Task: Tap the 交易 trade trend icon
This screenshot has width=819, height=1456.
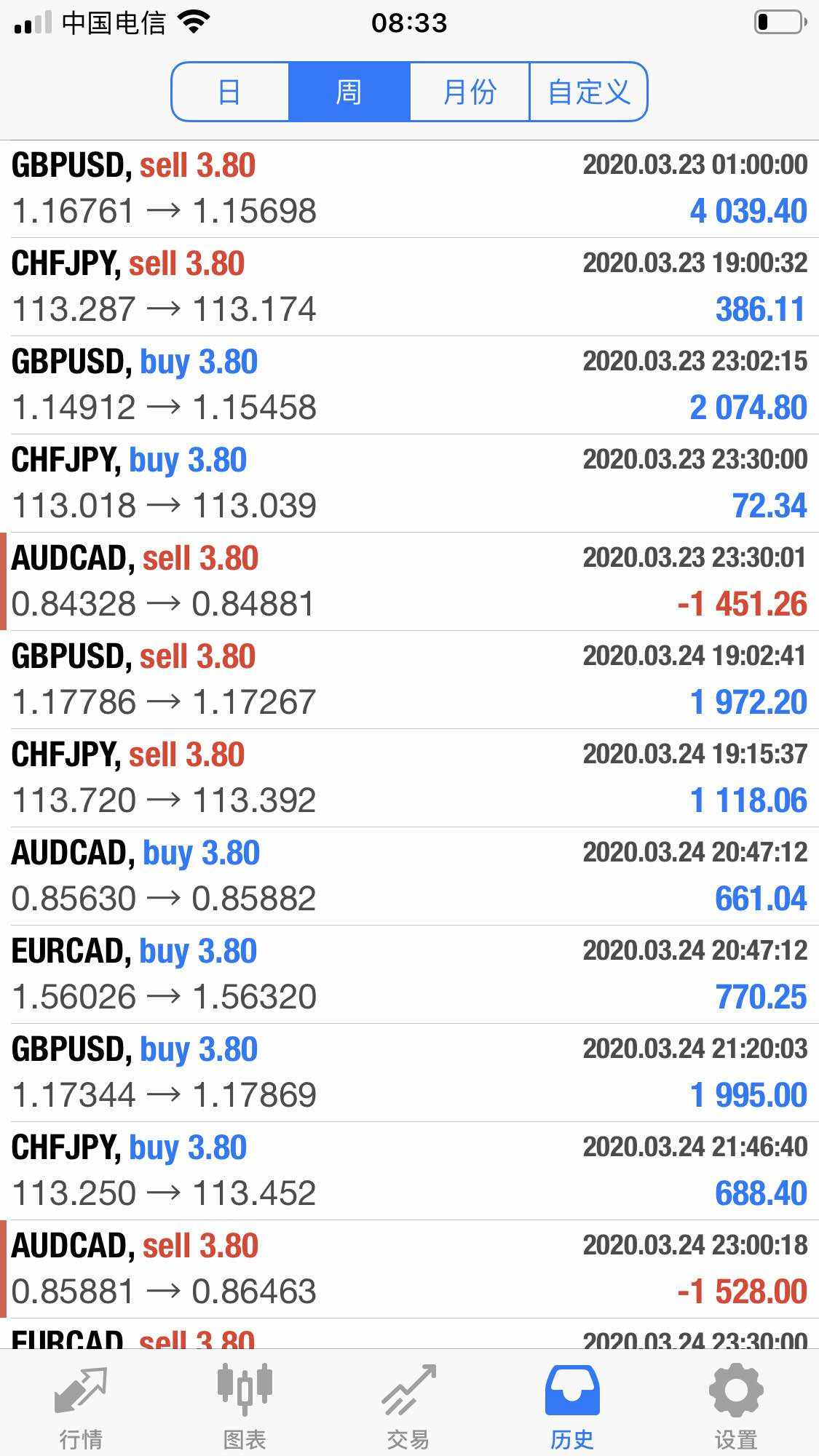Action: tap(408, 1391)
